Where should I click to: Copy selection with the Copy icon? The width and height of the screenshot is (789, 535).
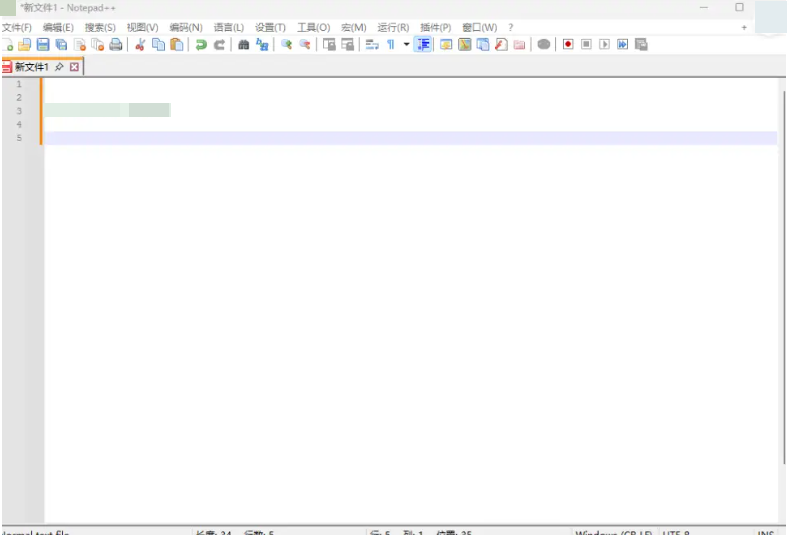159,45
